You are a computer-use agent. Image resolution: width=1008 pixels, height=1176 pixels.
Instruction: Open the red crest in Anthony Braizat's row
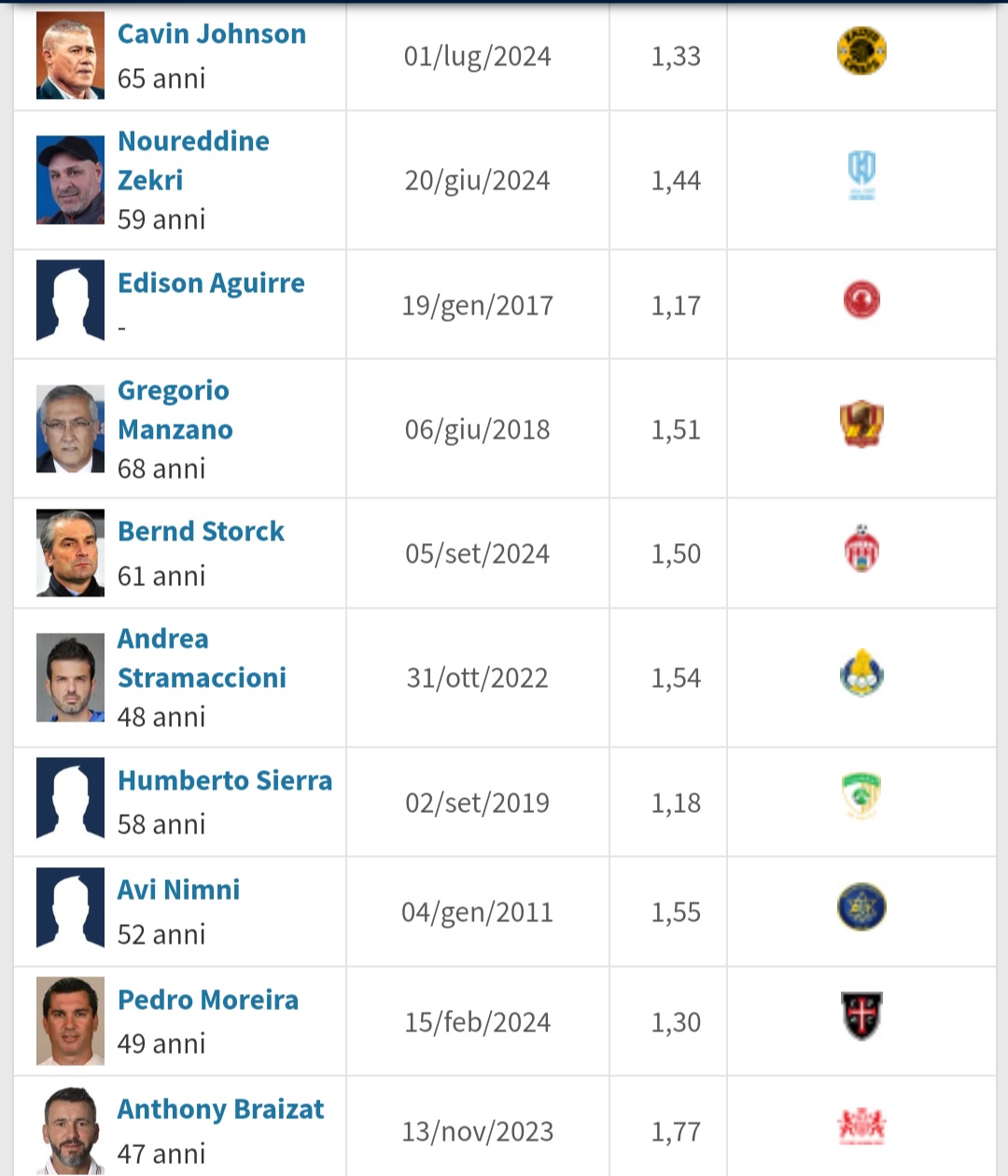[x=861, y=1127]
